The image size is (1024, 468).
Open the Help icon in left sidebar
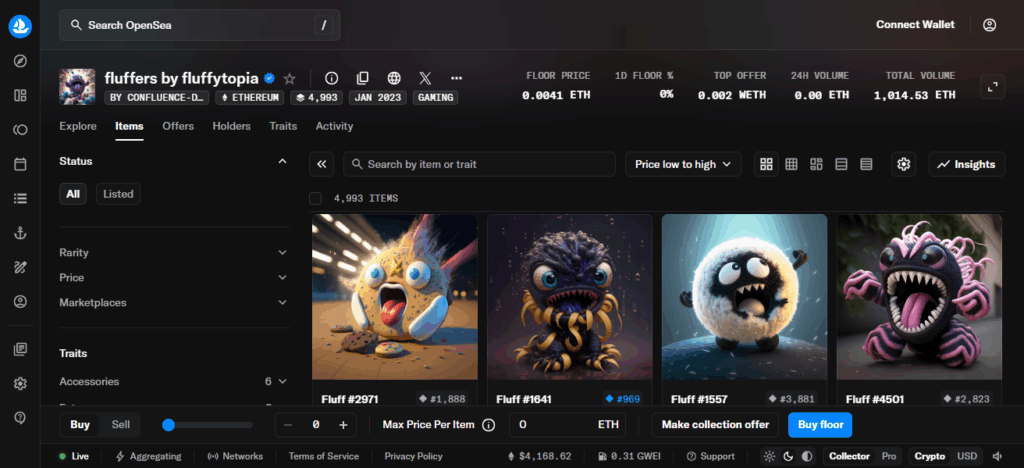20,417
